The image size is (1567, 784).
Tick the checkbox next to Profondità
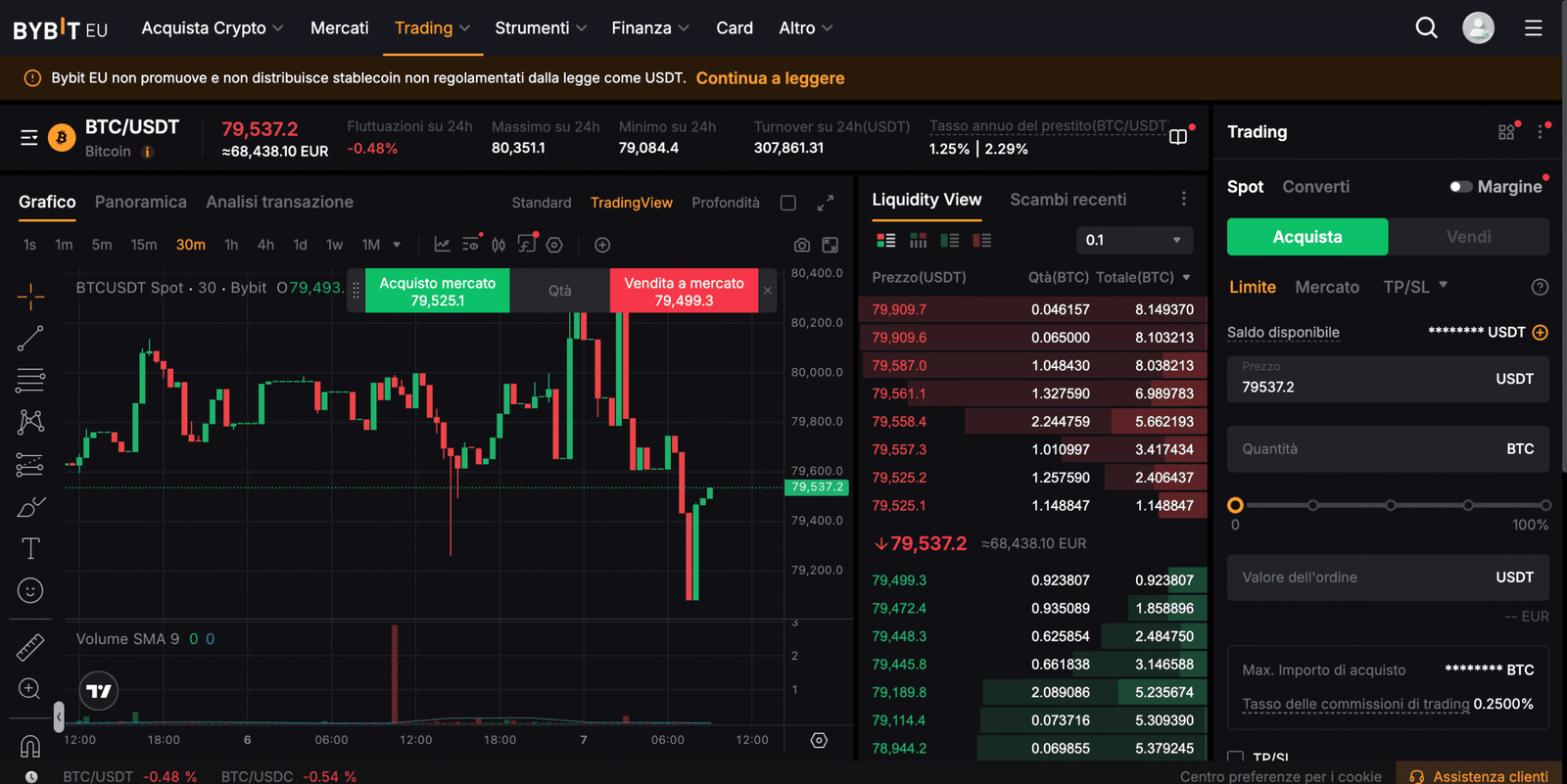(x=788, y=203)
